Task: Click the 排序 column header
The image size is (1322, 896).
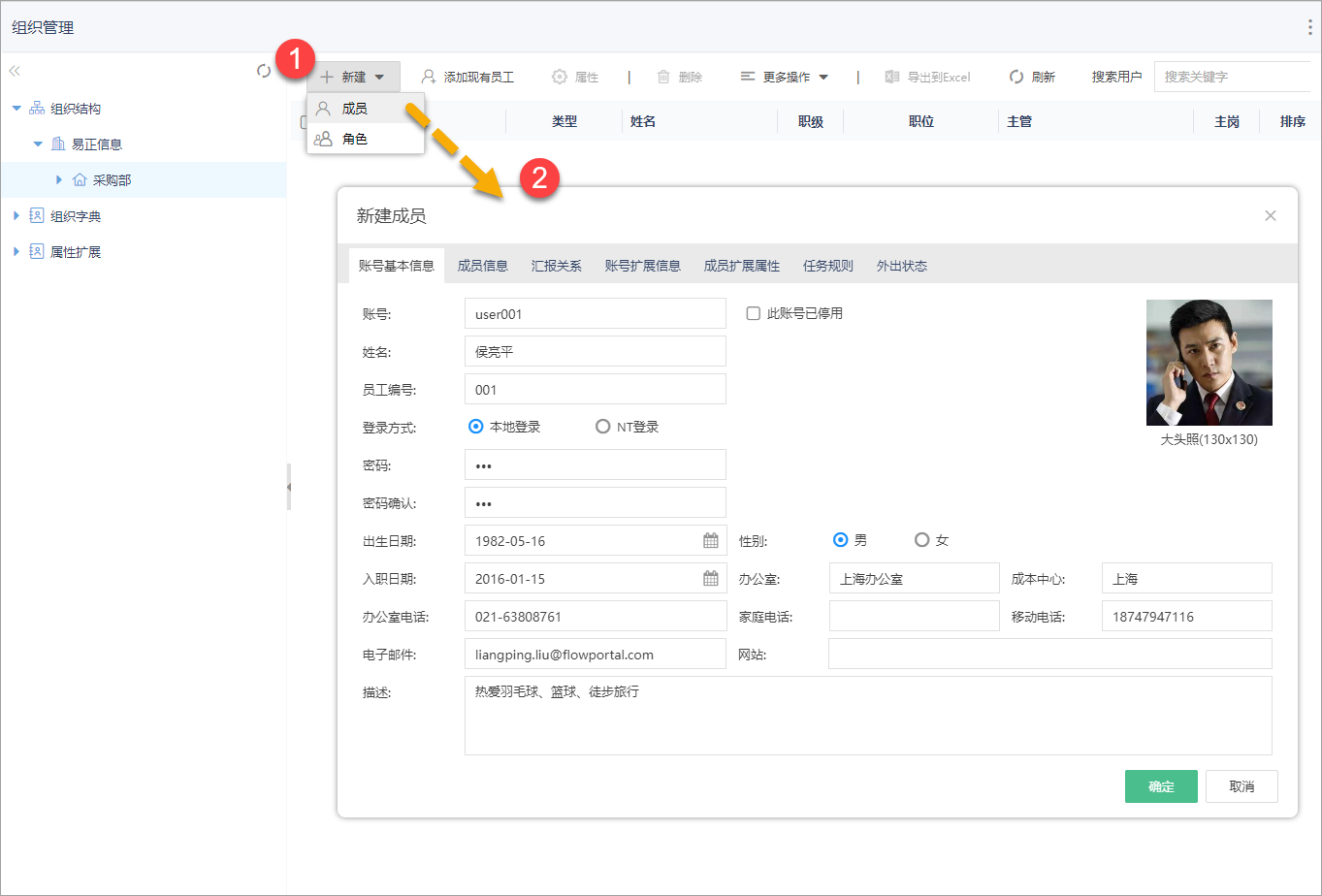Action: point(1293,121)
